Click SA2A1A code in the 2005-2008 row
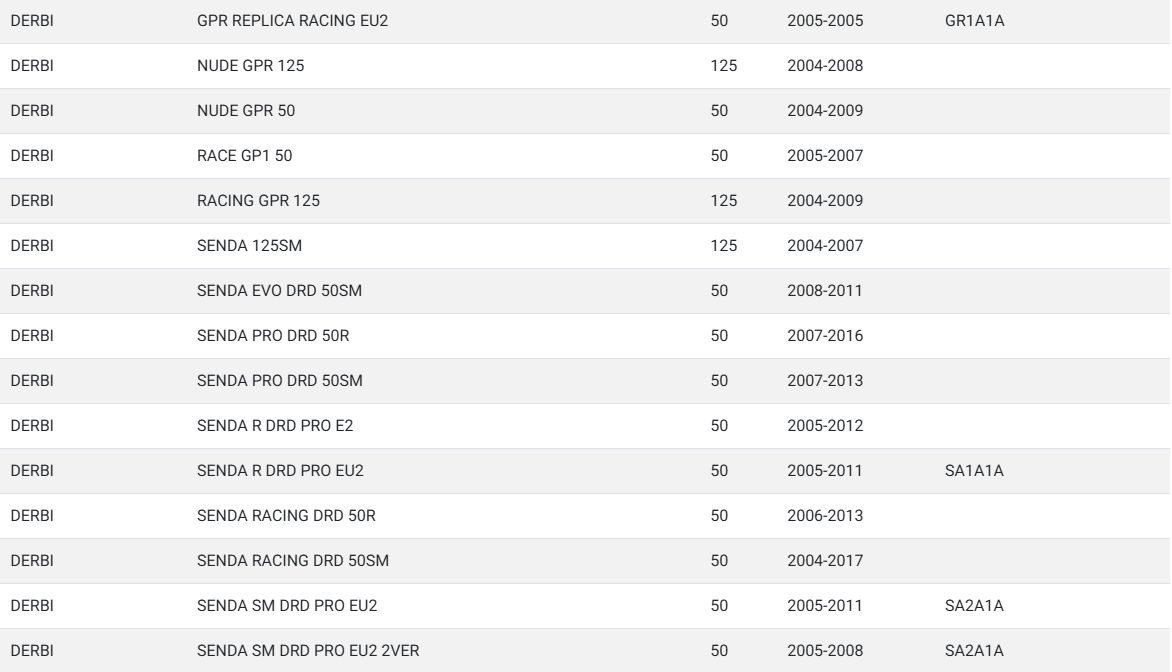This screenshot has height=672, width=1172. pyautogui.click(x=974, y=650)
